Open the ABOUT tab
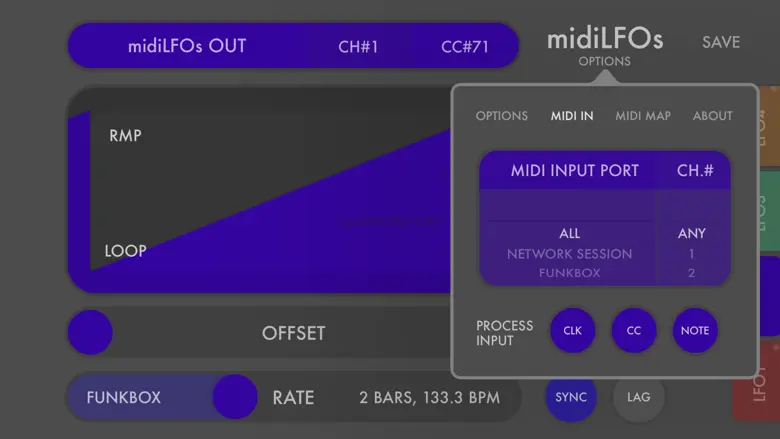 (712, 116)
